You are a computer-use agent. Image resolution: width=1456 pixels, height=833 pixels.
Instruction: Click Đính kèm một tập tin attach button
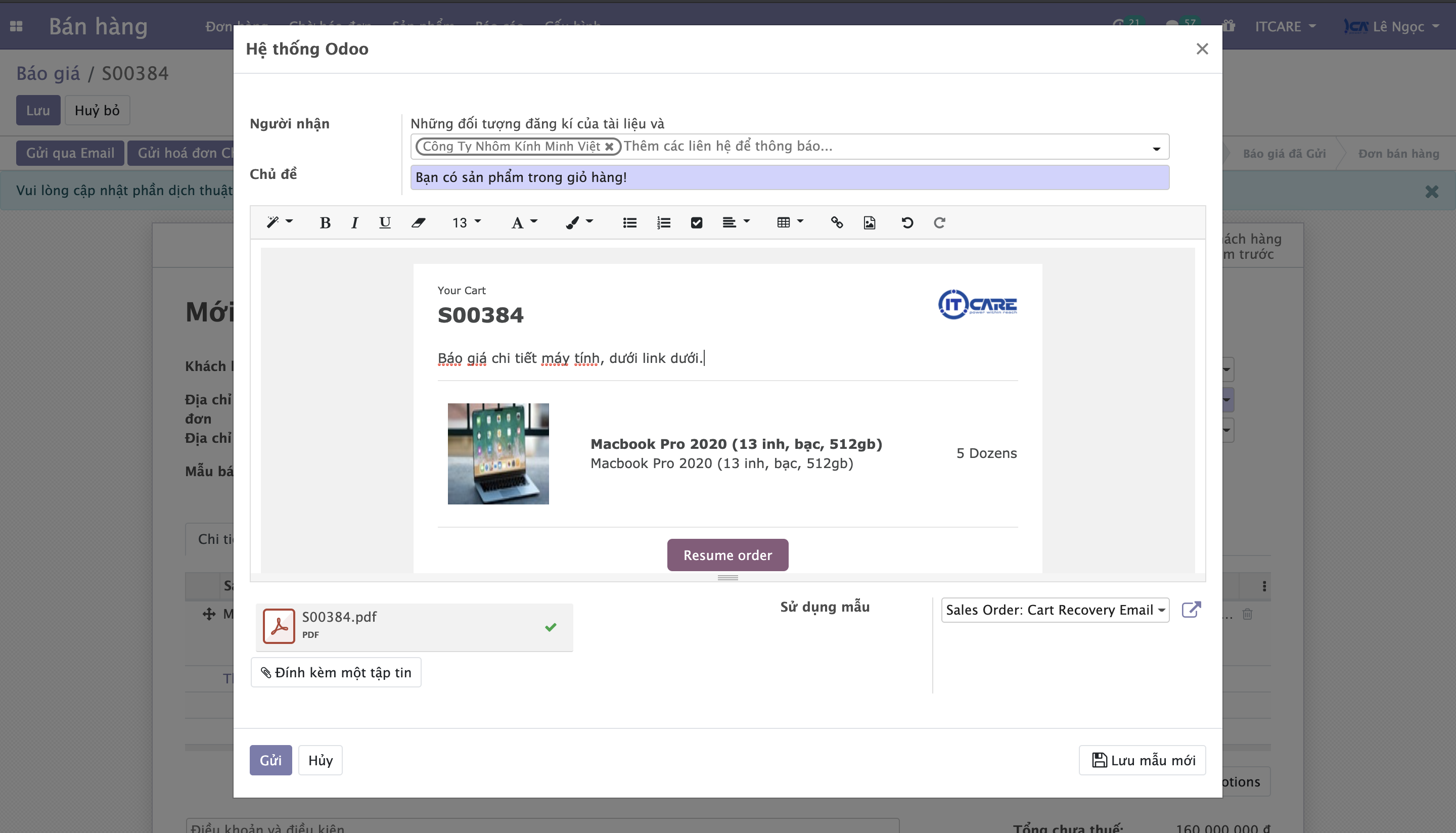336,672
